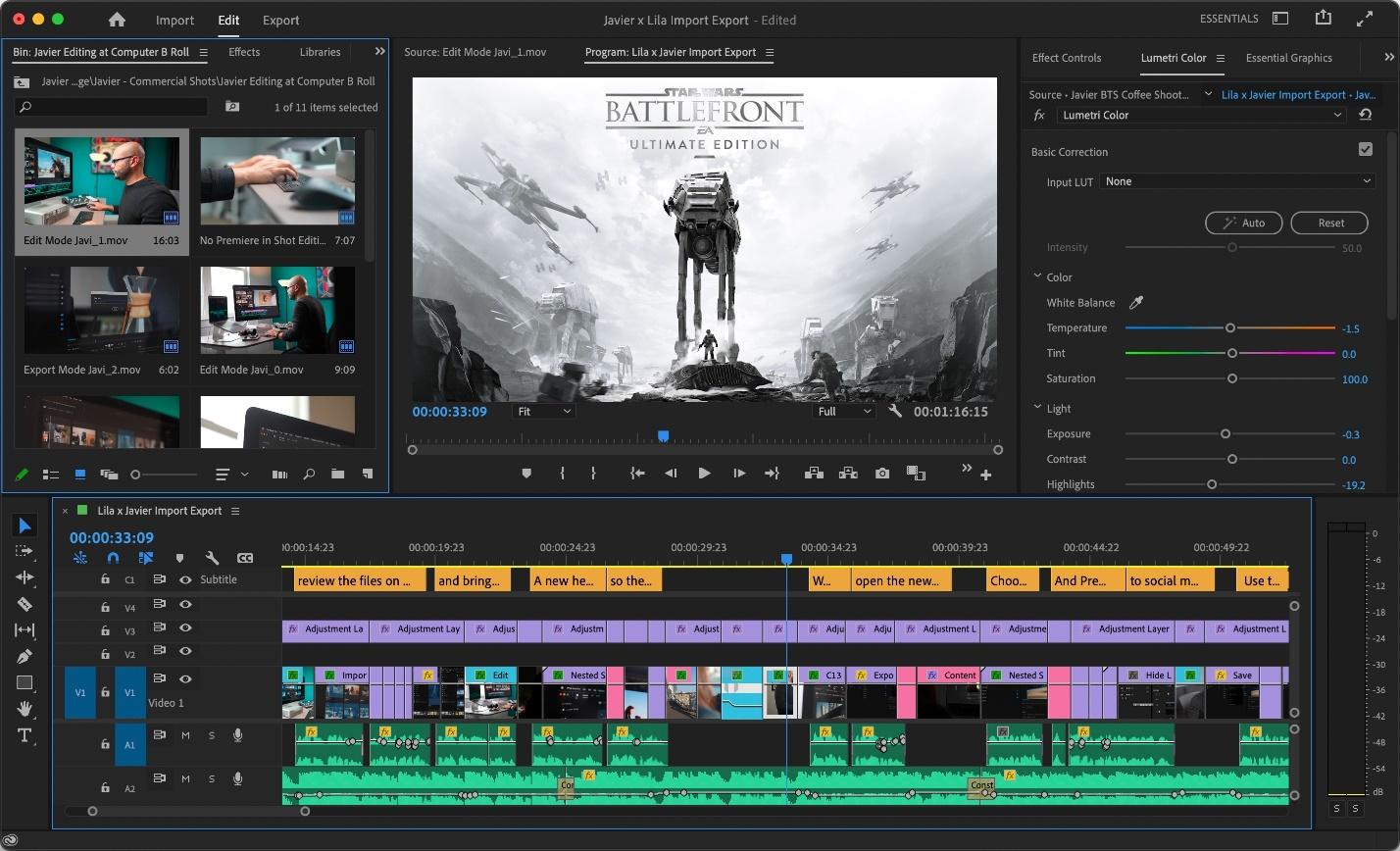
Task: Click the Reset button in Lumetri
Action: click(x=1329, y=223)
